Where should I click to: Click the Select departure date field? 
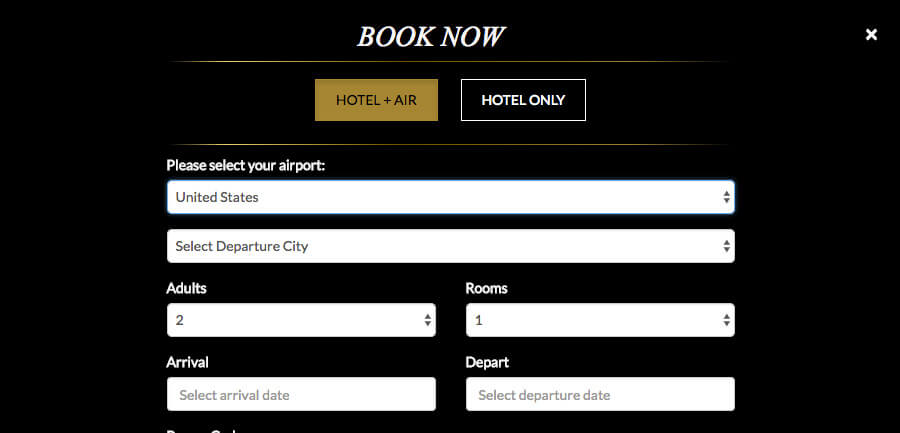(x=600, y=394)
